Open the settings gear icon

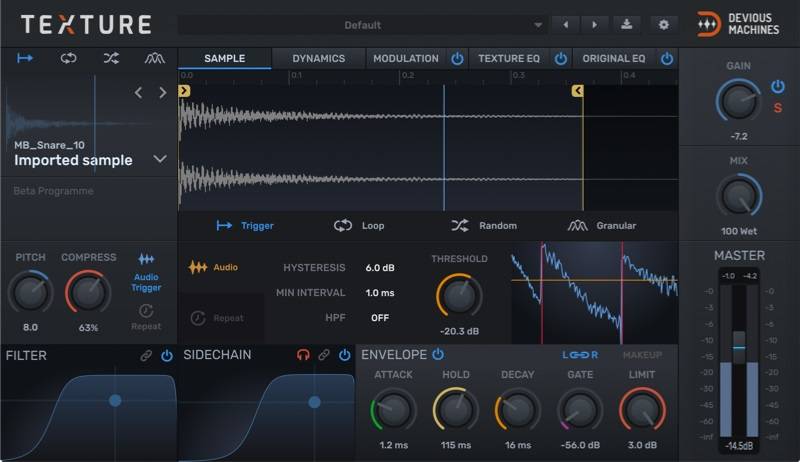662,24
